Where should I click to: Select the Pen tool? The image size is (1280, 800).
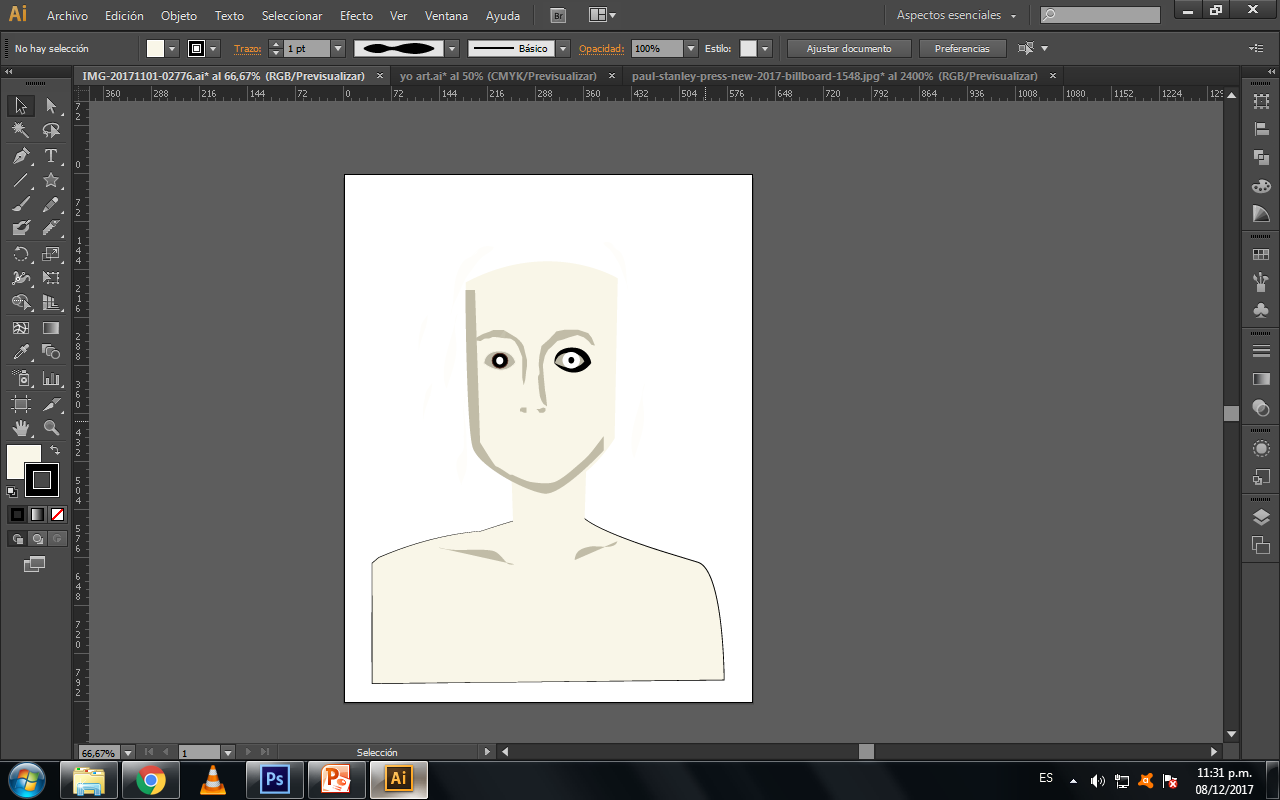20,156
